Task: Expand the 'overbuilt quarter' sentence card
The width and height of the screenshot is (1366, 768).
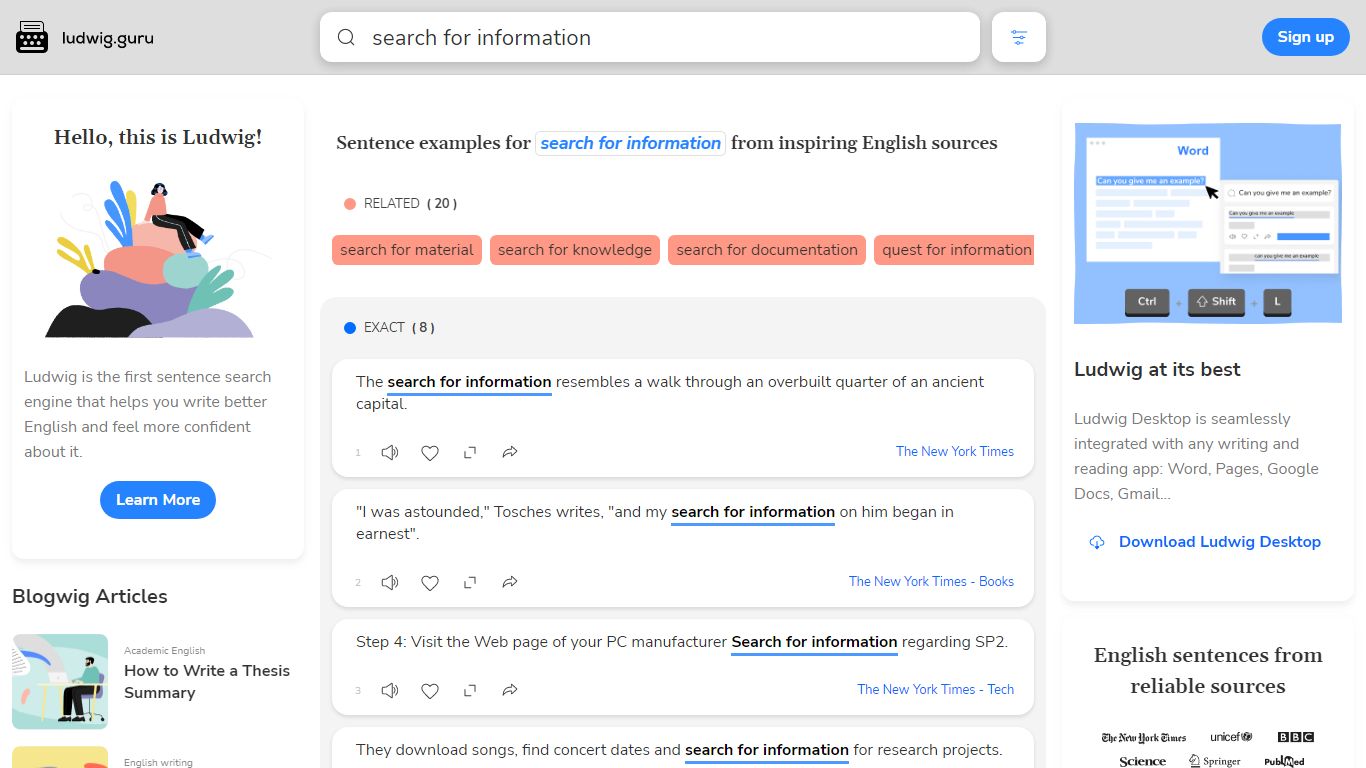Action: 470,453
